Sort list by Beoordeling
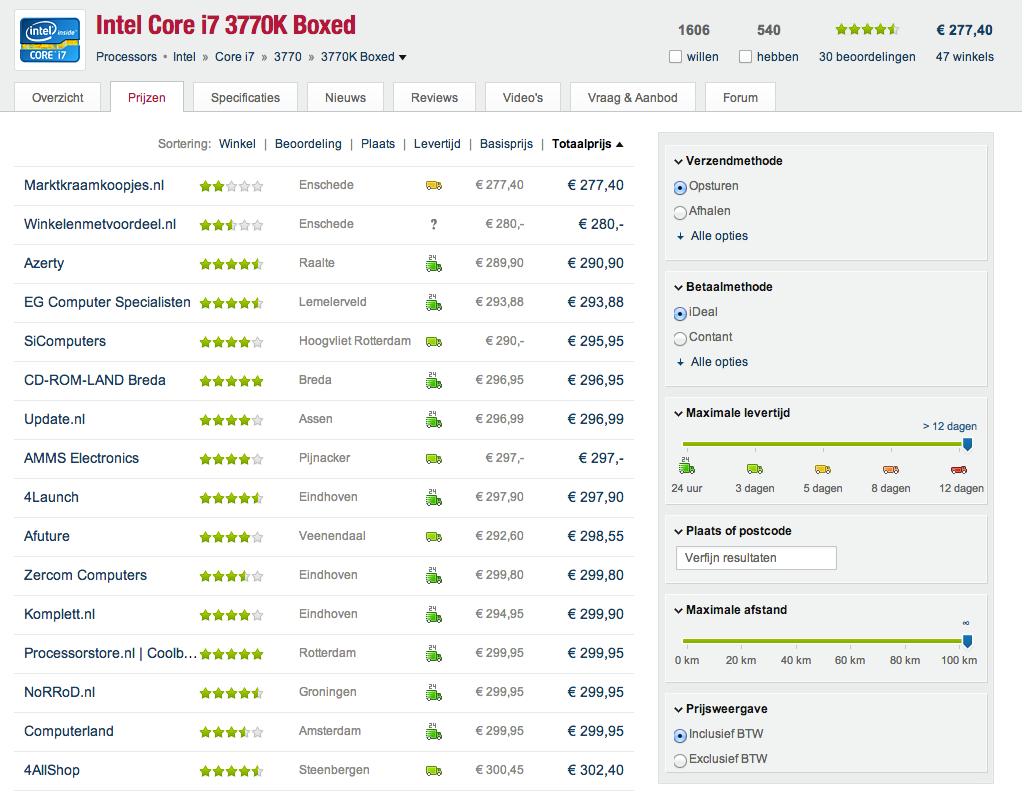The width and height of the screenshot is (1022, 796). (308, 144)
